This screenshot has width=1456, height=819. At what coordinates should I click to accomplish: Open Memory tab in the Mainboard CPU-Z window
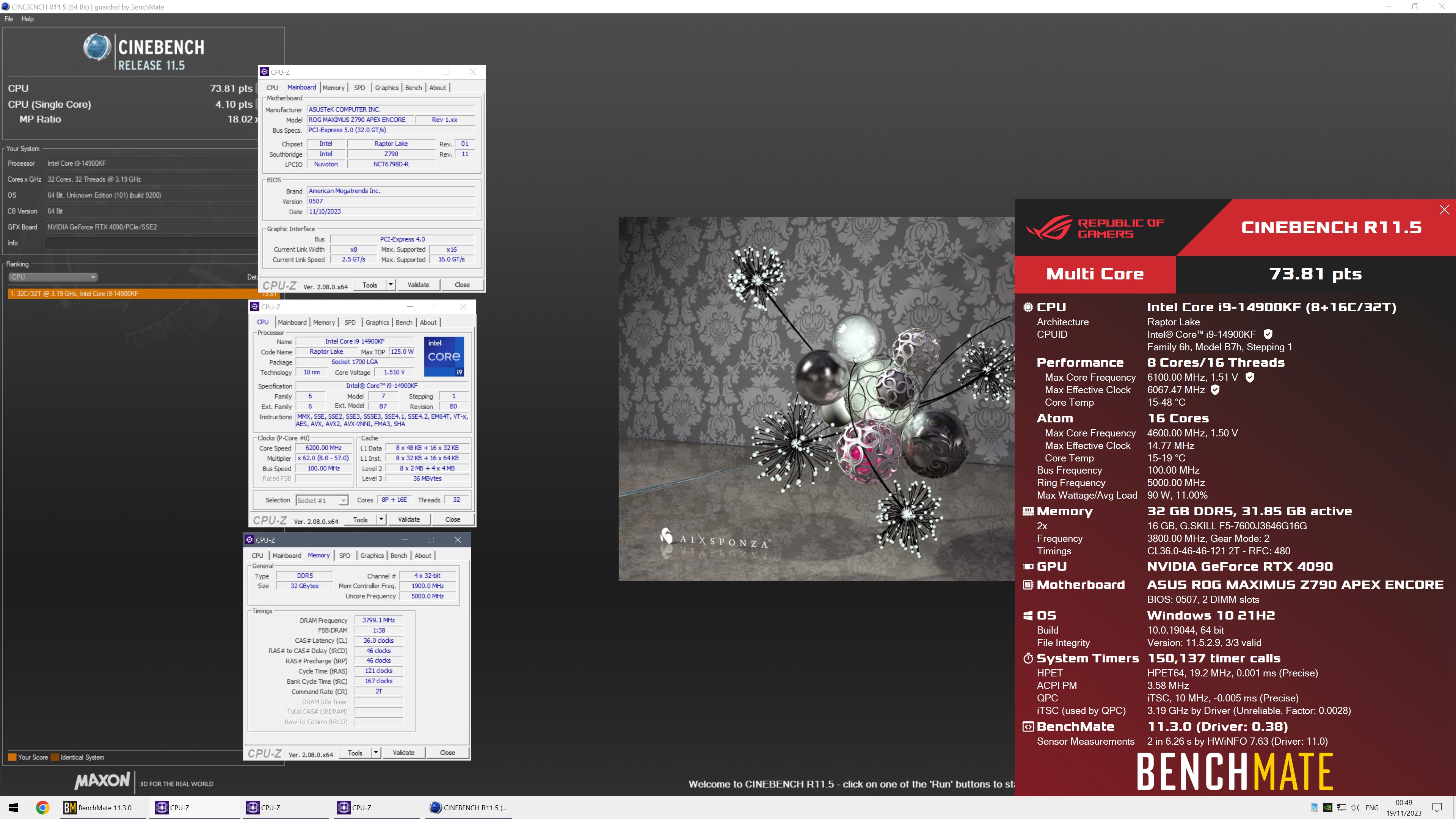pyautogui.click(x=334, y=88)
